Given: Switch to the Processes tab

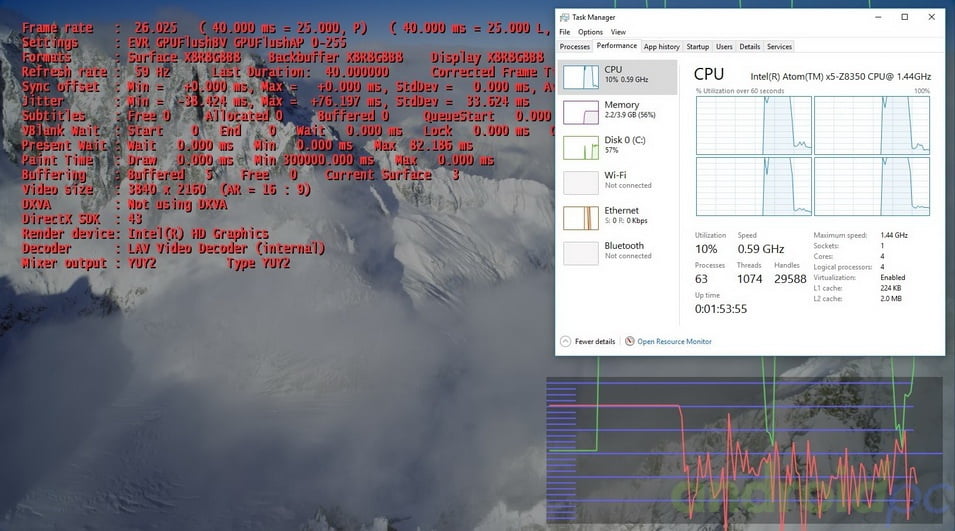Looking at the screenshot, I should click(x=575, y=46).
